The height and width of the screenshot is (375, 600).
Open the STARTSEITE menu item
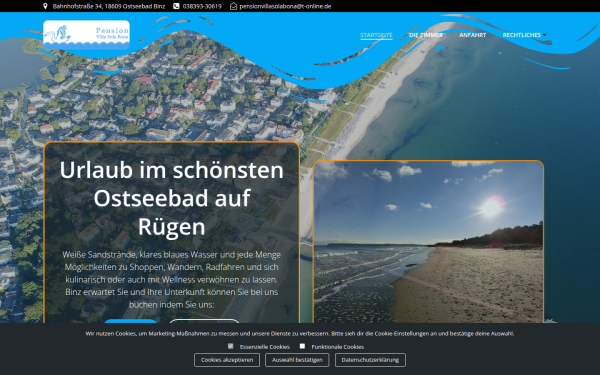pyautogui.click(x=376, y=35)
